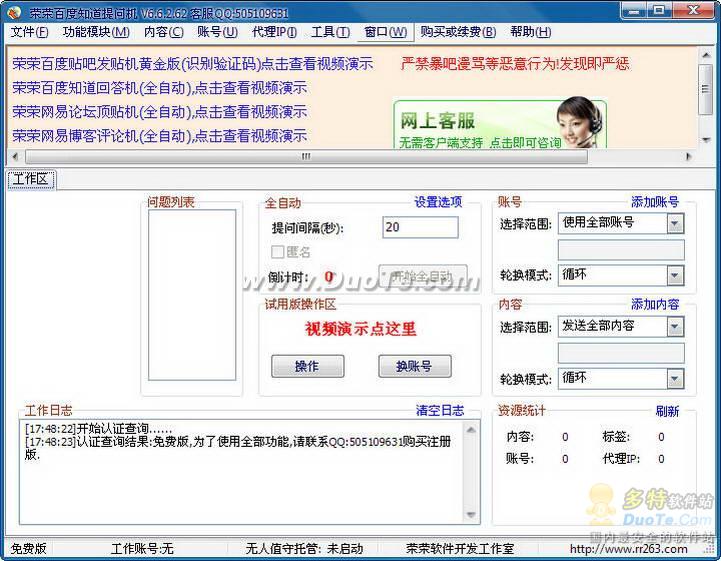Click the banner's horizontal scrollbar right arrow
721x561 pixels.
[x=688, y=157]
